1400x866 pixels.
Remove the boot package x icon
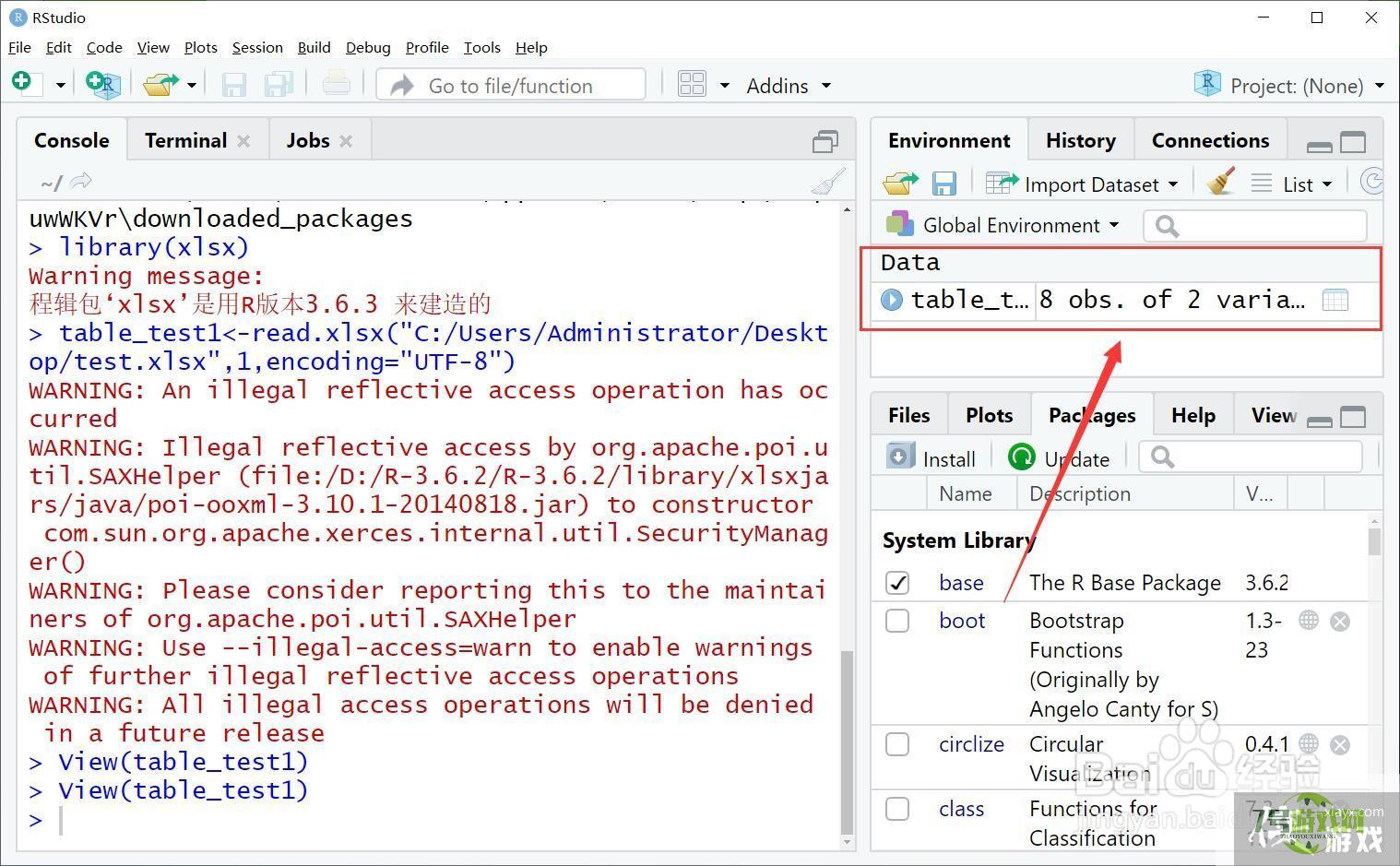pyautogui.click(x=1340, y=622)
